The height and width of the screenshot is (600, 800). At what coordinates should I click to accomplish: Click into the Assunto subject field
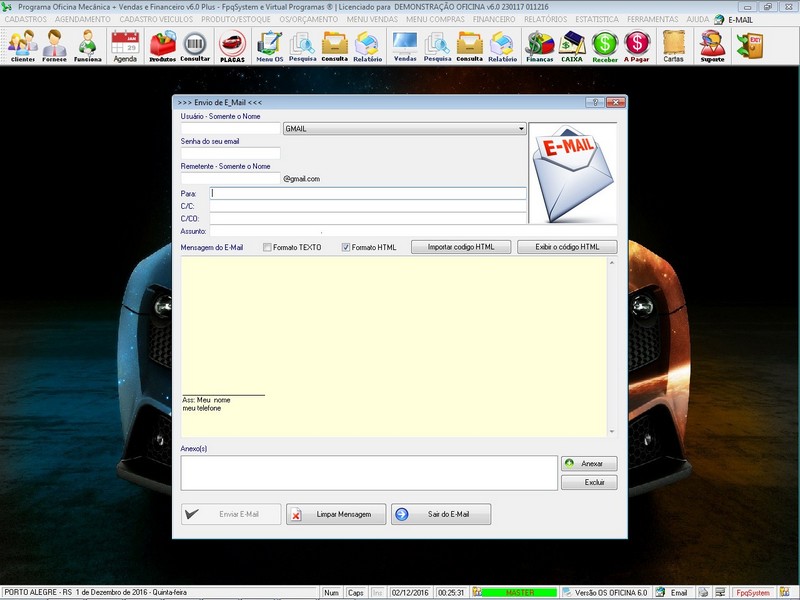tap(413, 231)
